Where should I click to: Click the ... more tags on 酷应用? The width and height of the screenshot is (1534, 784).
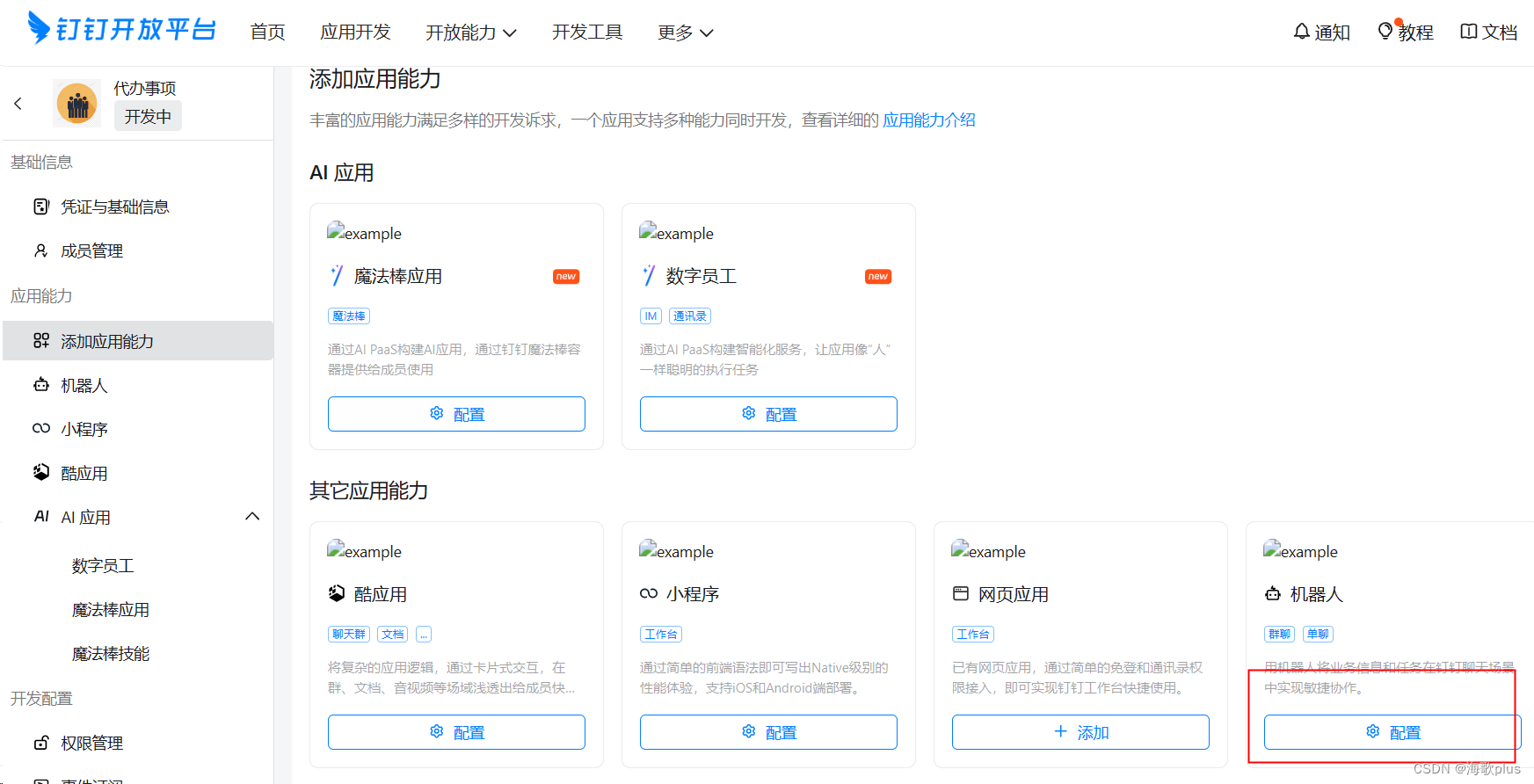[x=424, y=635]
